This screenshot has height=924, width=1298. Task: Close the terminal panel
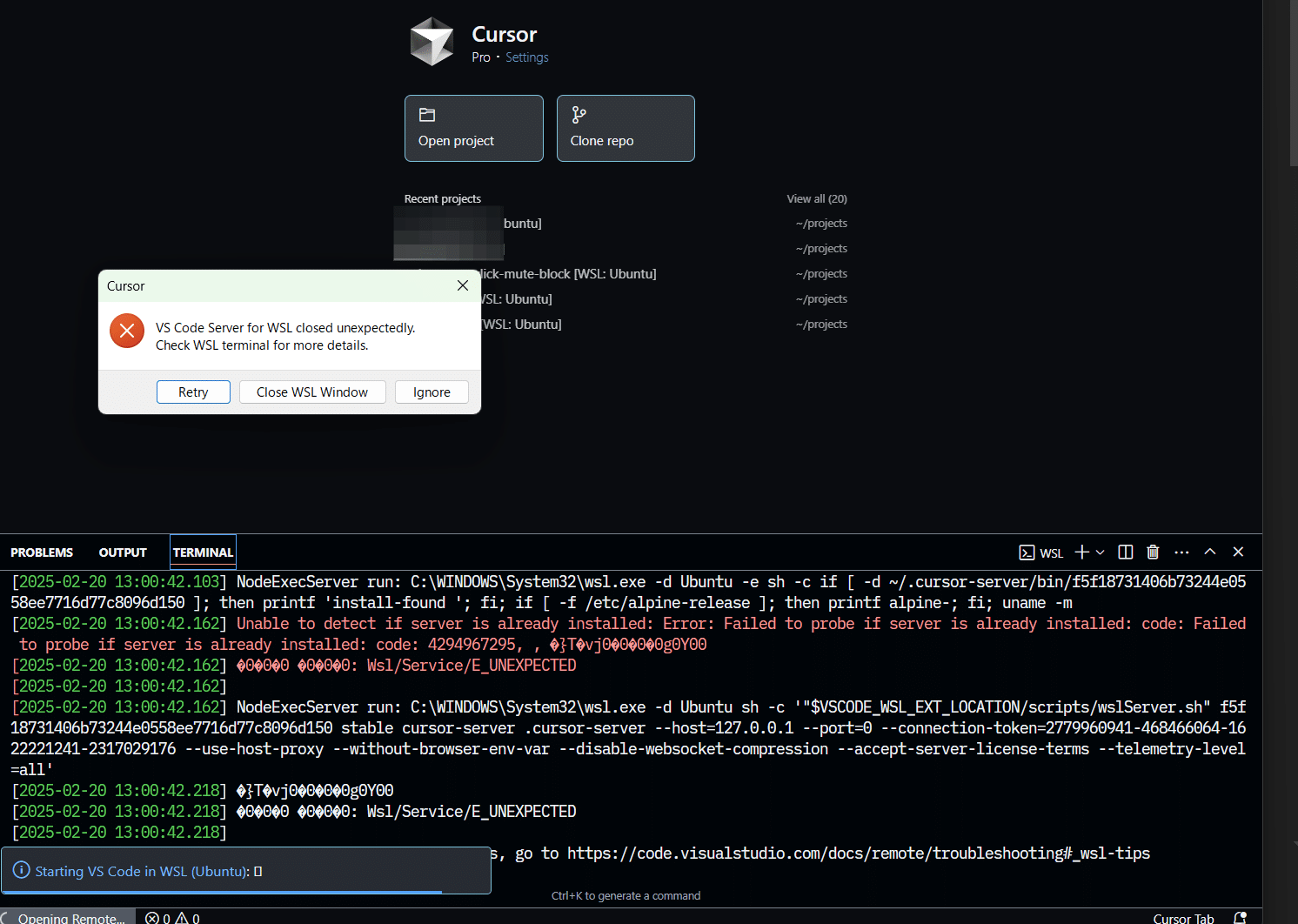click(x=1238, y=552)
